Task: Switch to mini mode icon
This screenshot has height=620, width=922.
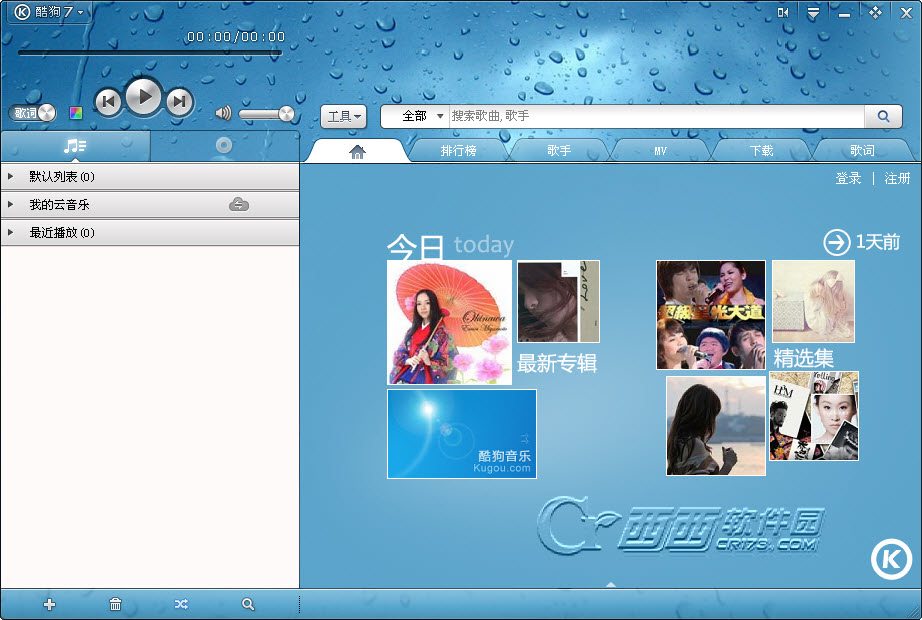Action: pyautogui.click(x=783, y=12)
